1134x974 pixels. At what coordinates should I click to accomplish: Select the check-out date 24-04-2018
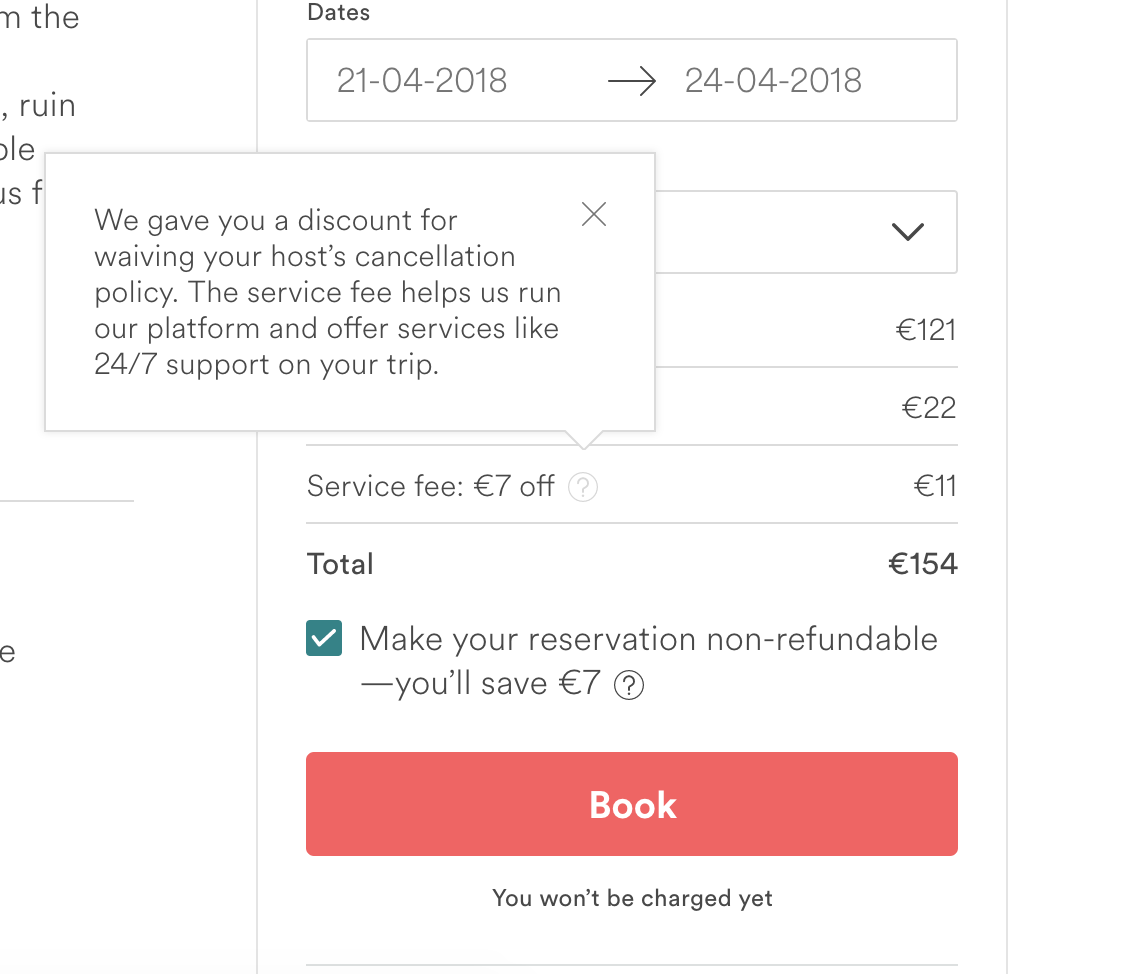pos(773,81)
